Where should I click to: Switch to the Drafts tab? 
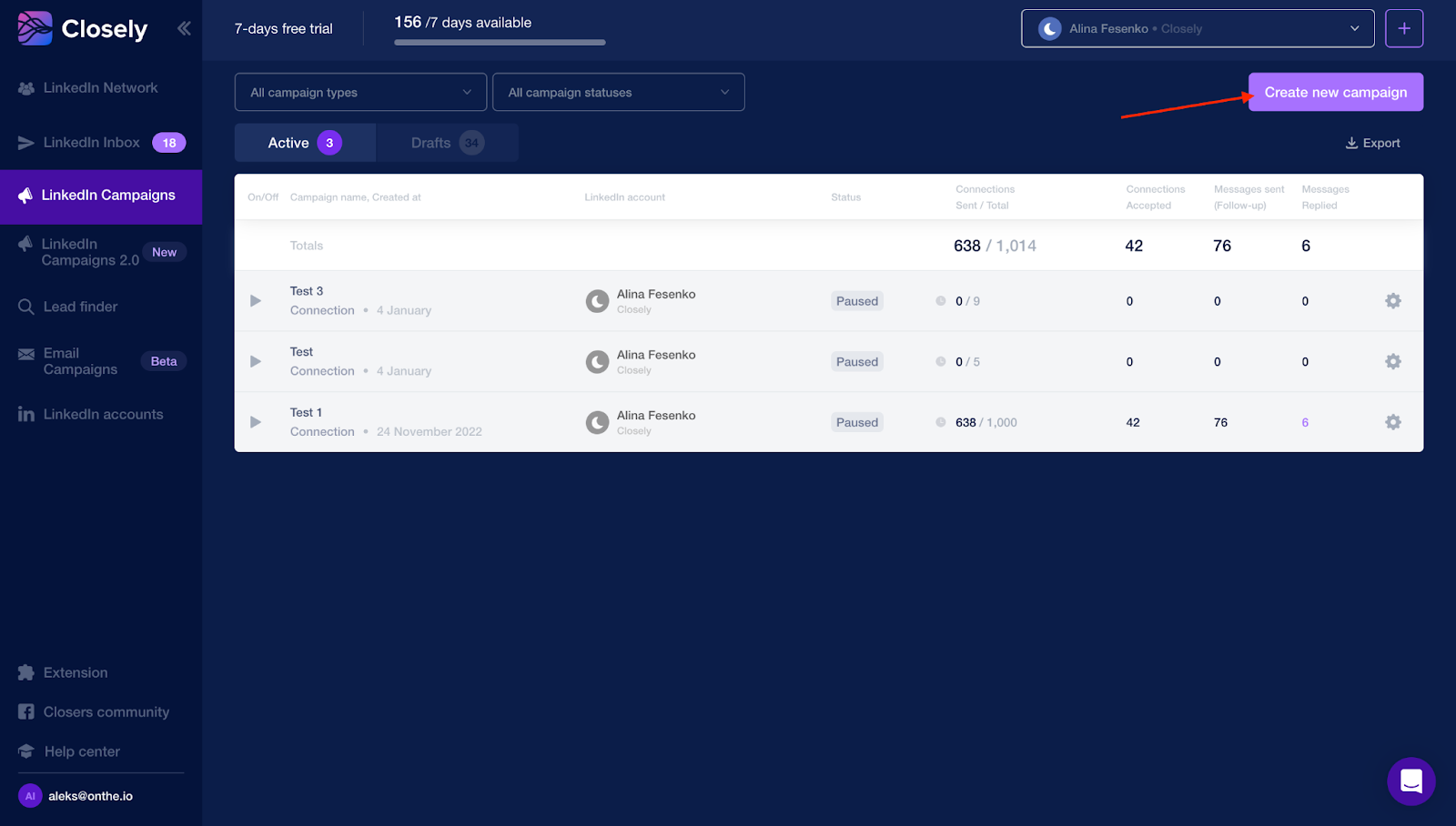[448, 143]
